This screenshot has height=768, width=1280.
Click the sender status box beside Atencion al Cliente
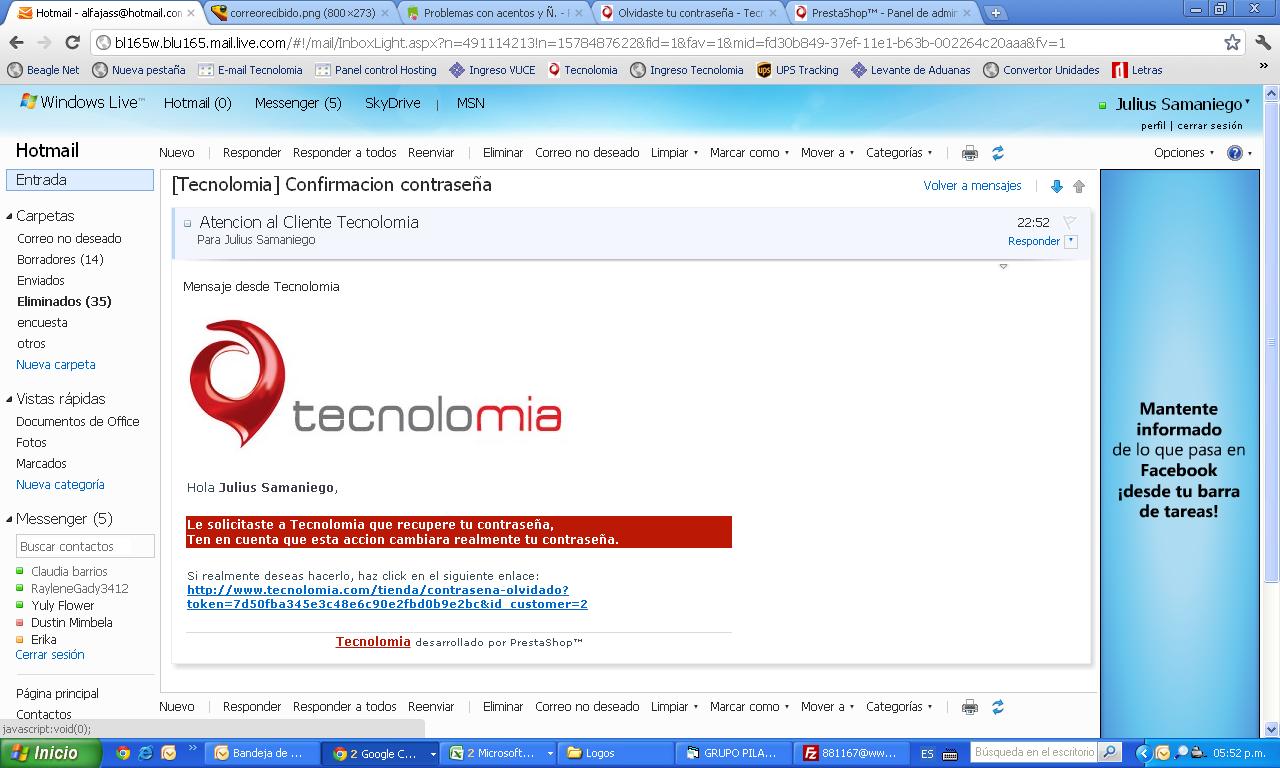tap(187, 223)
